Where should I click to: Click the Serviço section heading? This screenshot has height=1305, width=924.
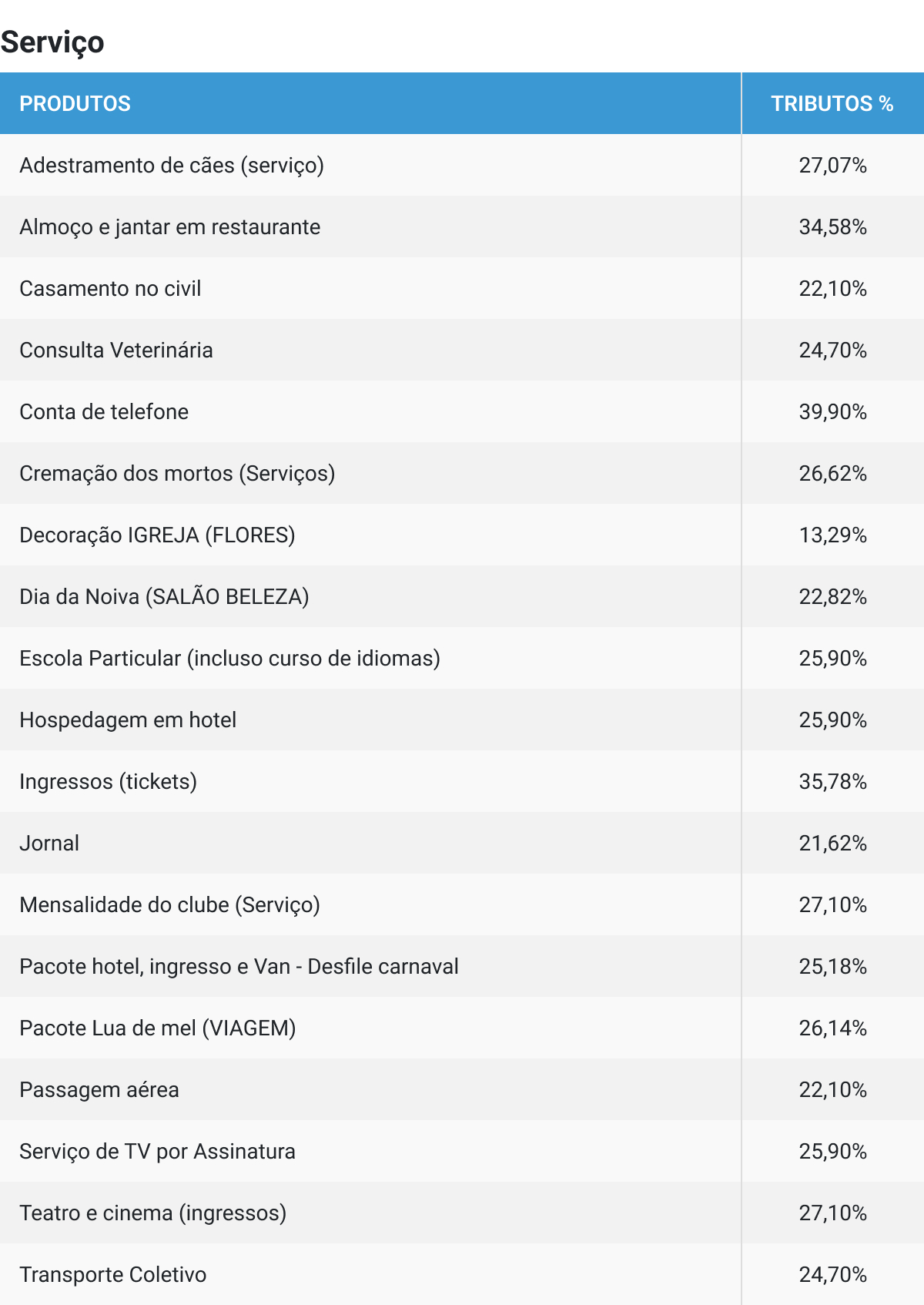tap(52, 42)
